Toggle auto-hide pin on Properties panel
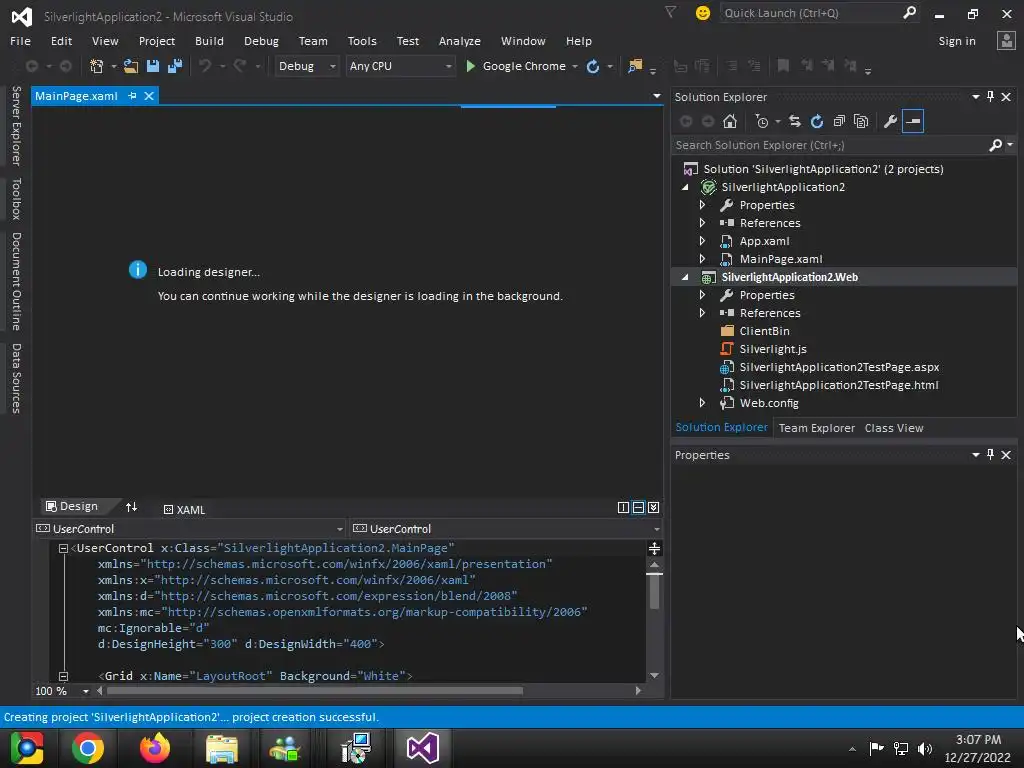Viewport: 1024px width, 768px height. [x=991, y=455]
